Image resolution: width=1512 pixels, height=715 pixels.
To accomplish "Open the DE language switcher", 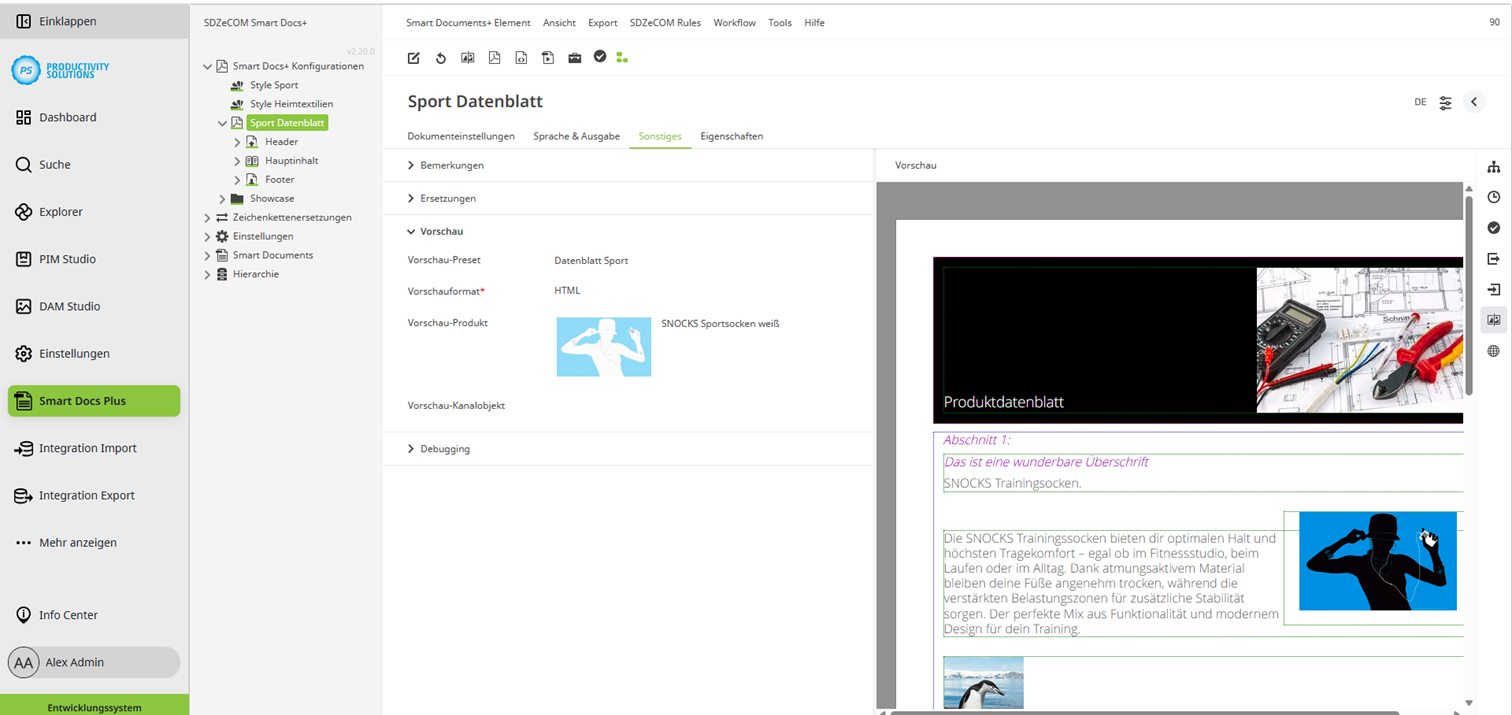I will coord(1419,101).
